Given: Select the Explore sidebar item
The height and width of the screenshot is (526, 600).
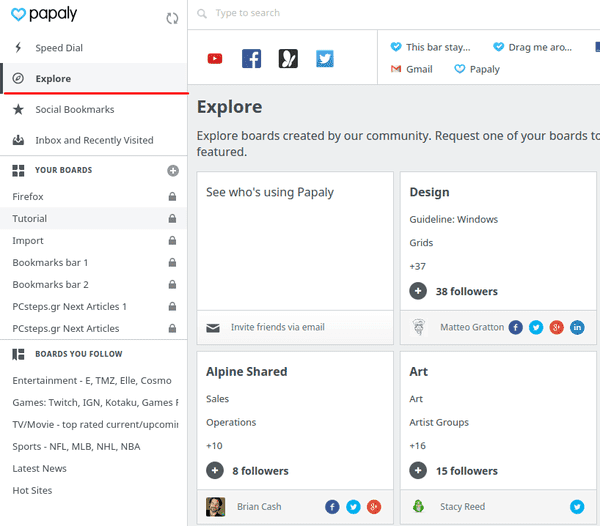Looking at the screenshot, I should coord(94,78).
